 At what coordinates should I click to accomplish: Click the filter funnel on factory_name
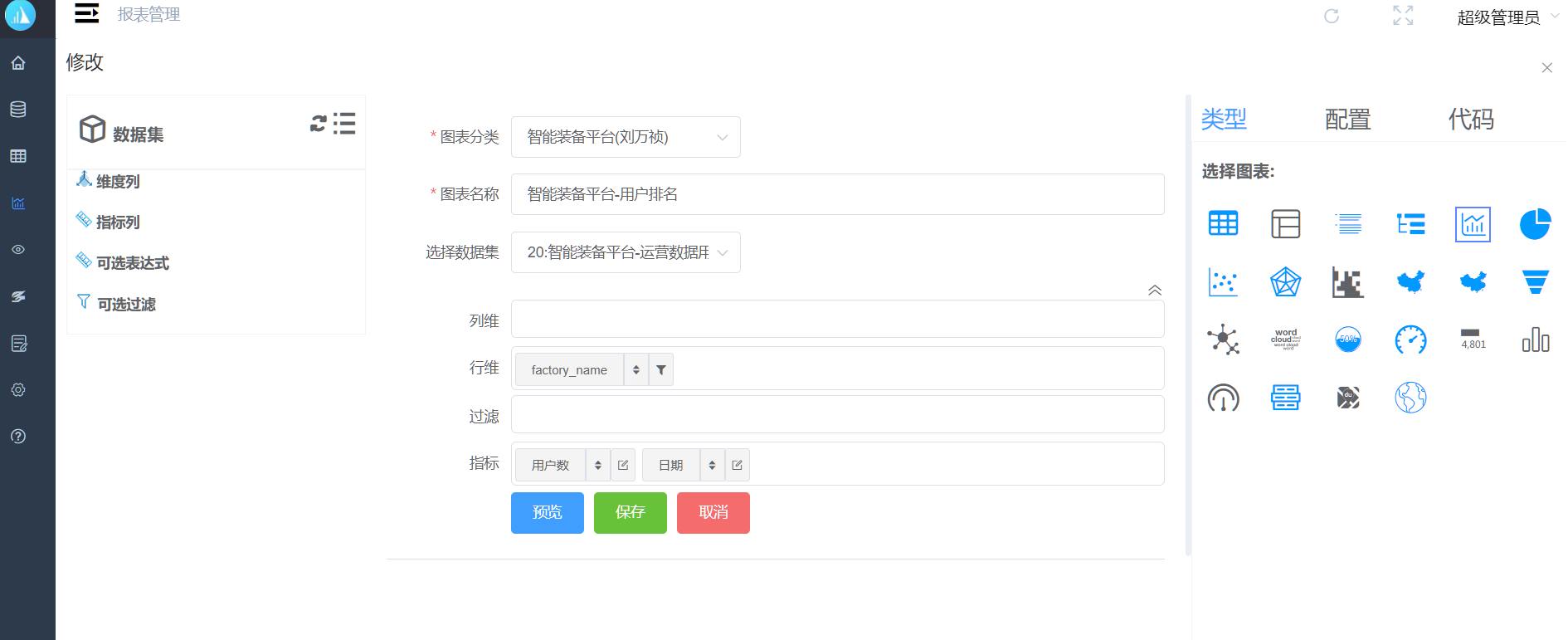[x=661, y=370]
